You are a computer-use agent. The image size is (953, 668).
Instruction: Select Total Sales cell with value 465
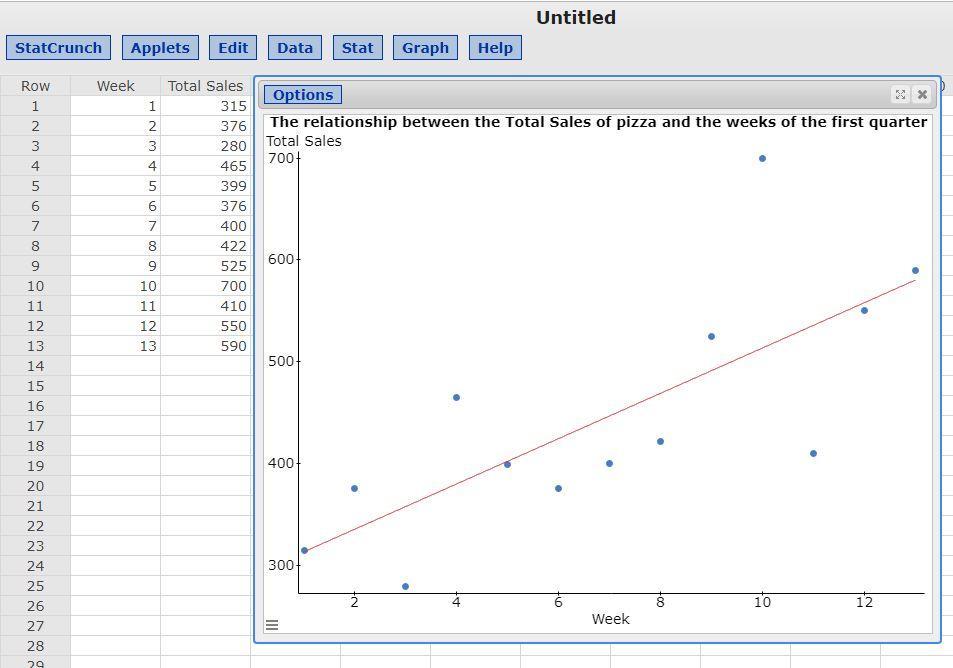click(x=205, y=166)
